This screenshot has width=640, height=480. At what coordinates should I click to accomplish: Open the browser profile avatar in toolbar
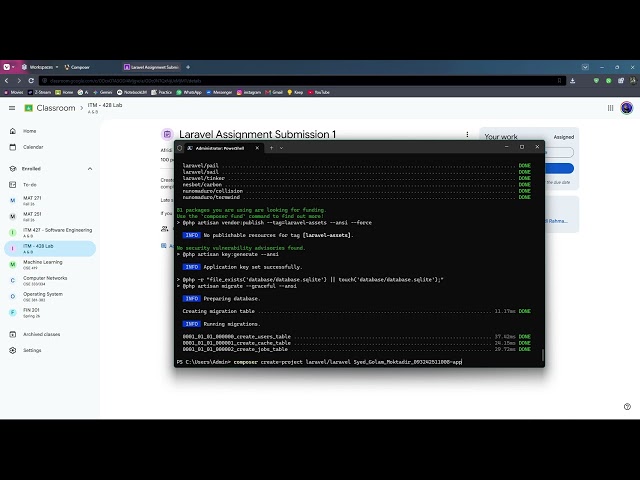(633, 81)
